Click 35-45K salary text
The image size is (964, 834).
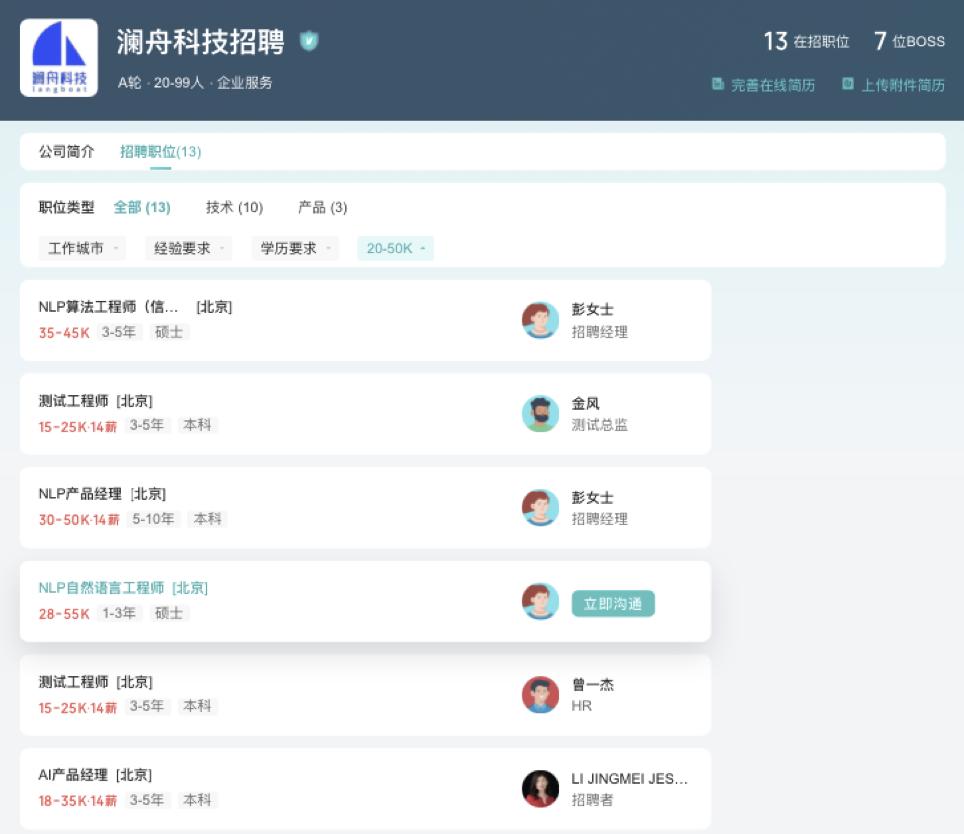click(64, 332)
